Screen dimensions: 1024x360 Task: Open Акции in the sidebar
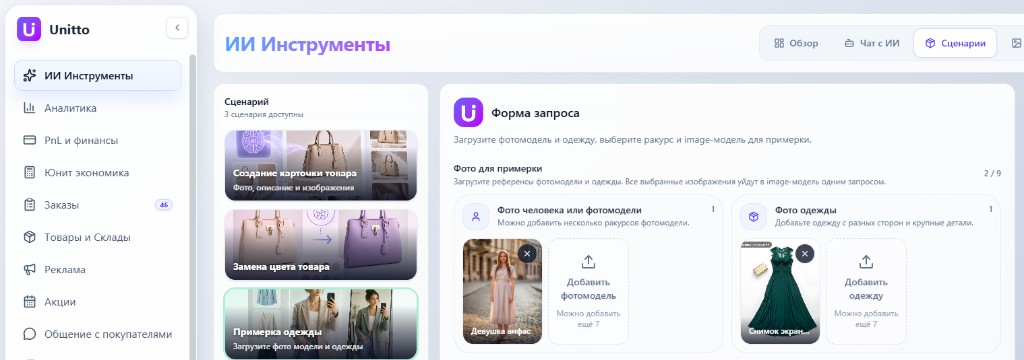[x=98, y=302]
